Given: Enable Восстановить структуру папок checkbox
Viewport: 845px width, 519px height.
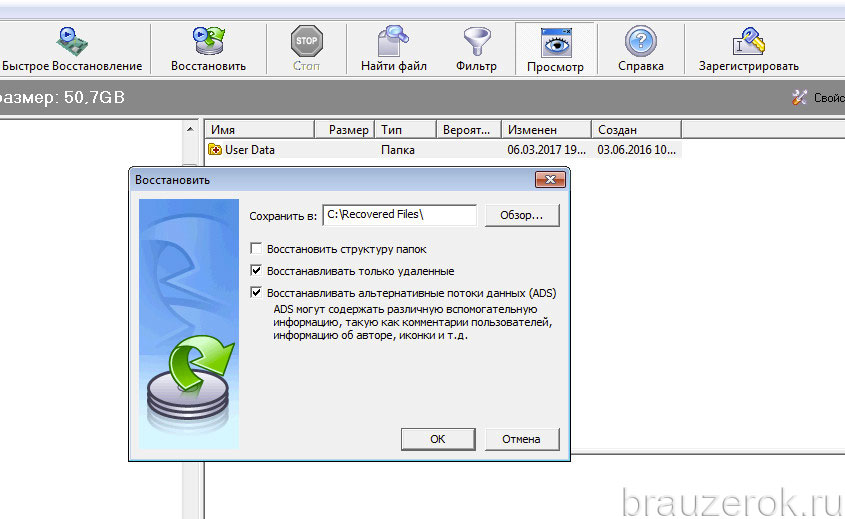Looking at the screenshot, I should coord(257,248).
